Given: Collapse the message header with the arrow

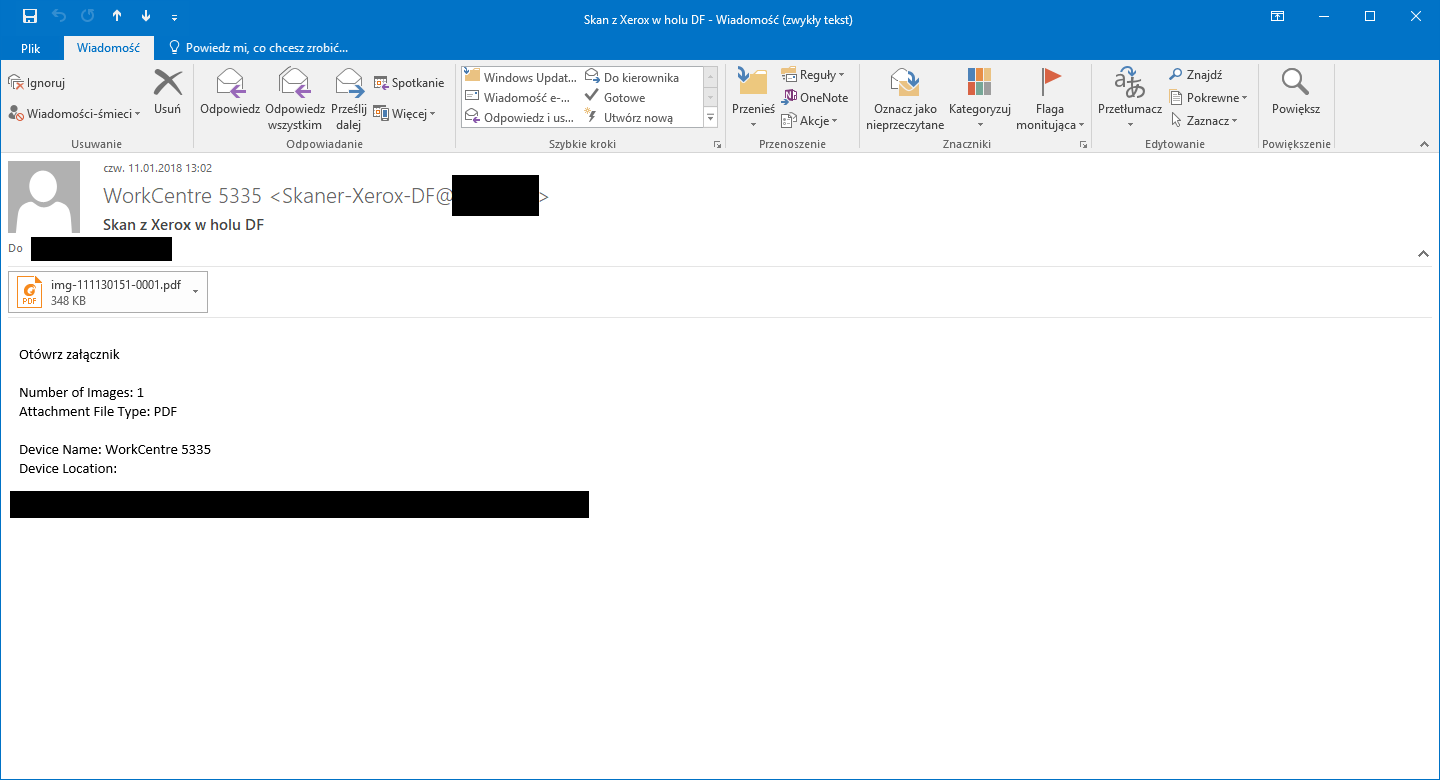Looking at the screenshot, I should (1423, 254).
